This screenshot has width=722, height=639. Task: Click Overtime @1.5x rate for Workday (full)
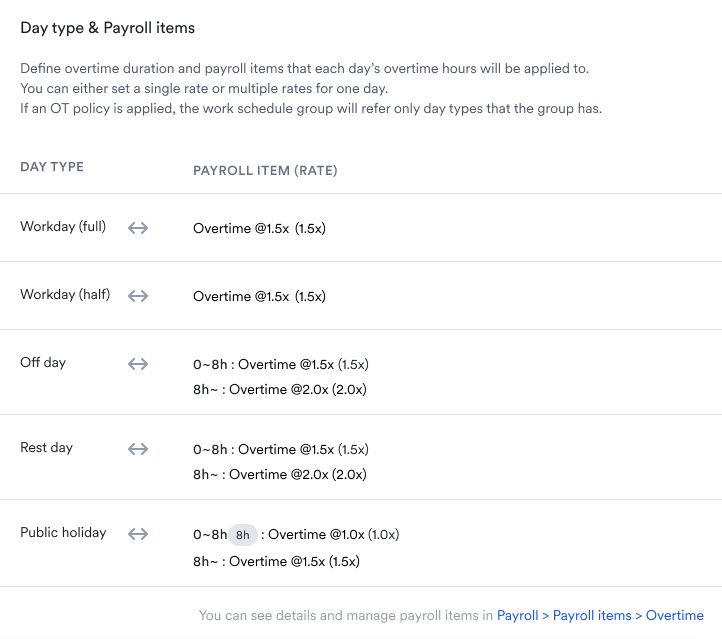pyautogui.click(x=259, y=228)
